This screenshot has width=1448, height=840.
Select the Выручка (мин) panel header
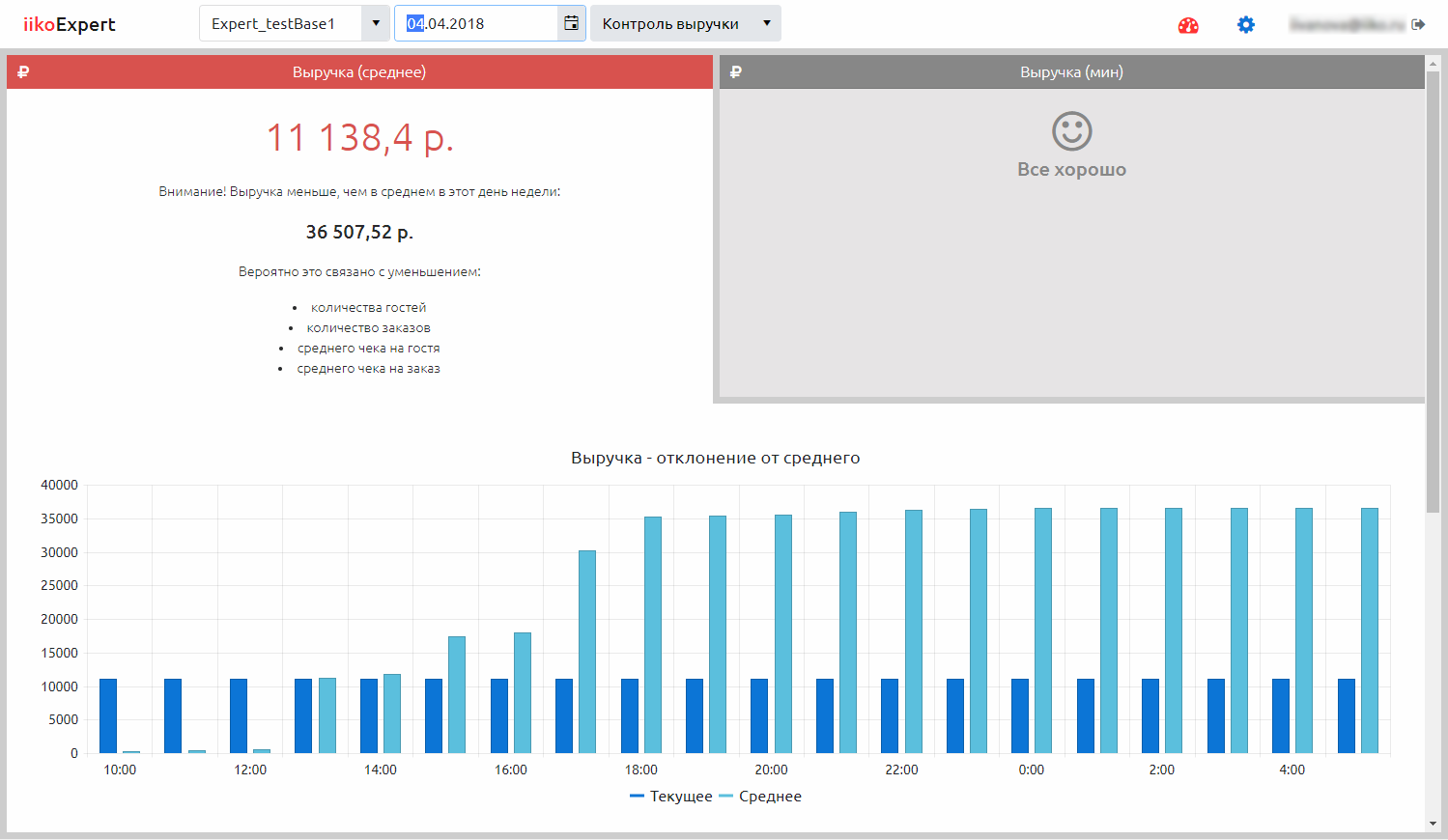click(1071, 72)
